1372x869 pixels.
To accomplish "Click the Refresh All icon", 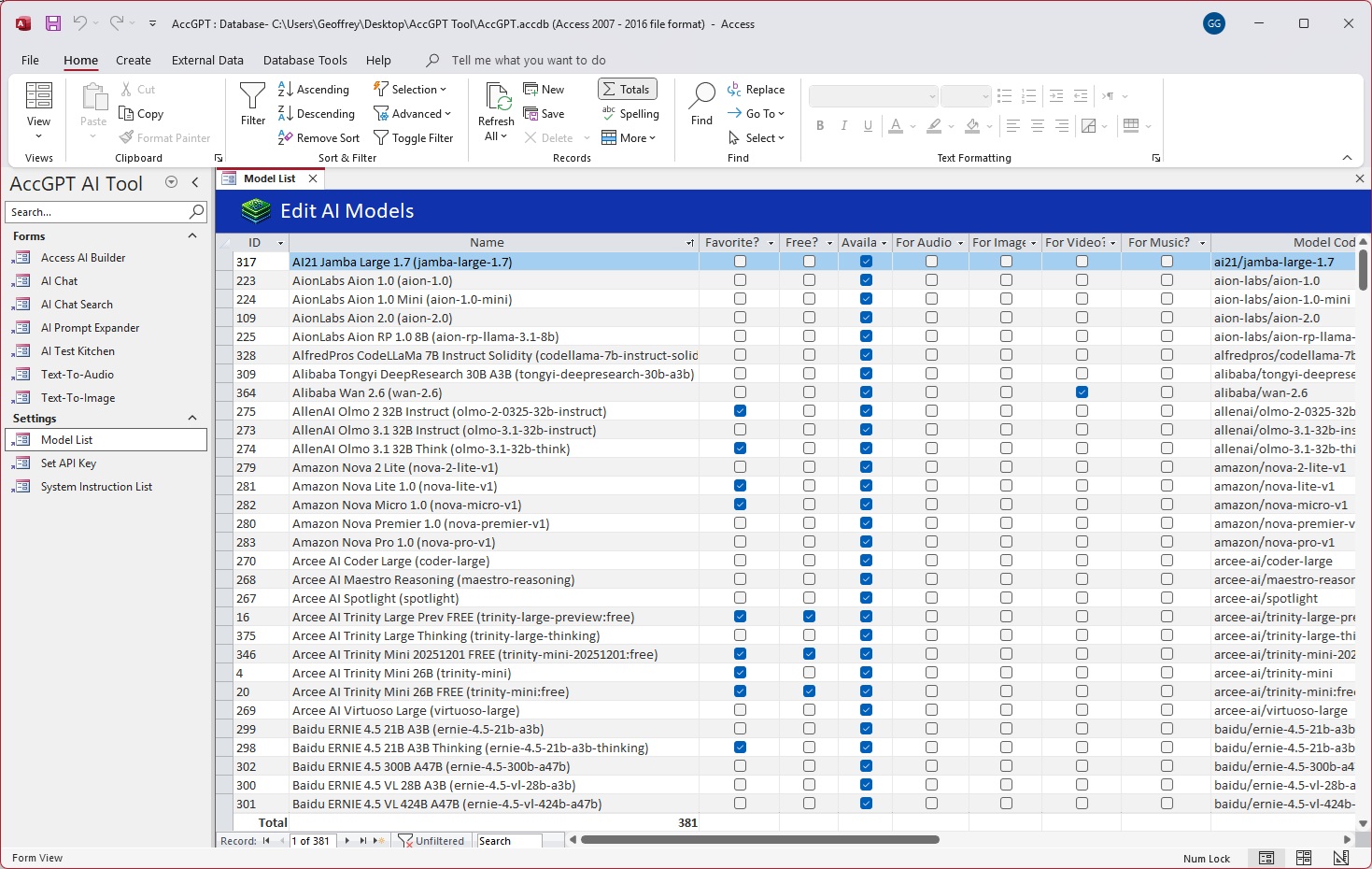I will coord(496,97).
